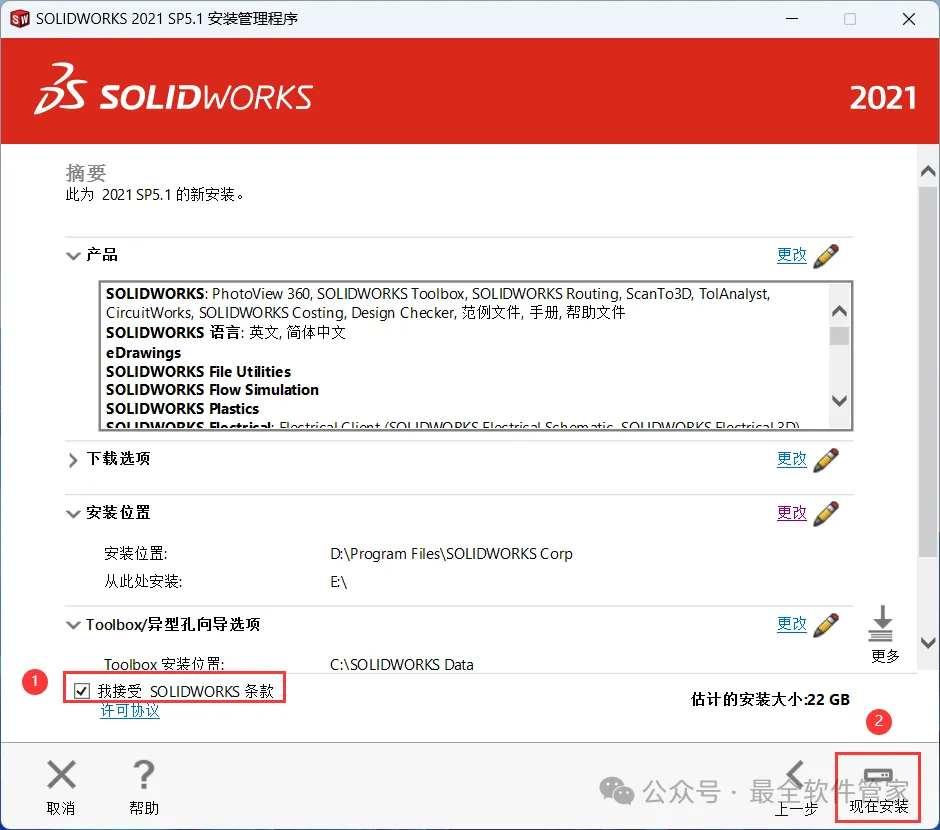
Task: Select SOLIDWORKS Plastics entry
Action: click(182, 409)
